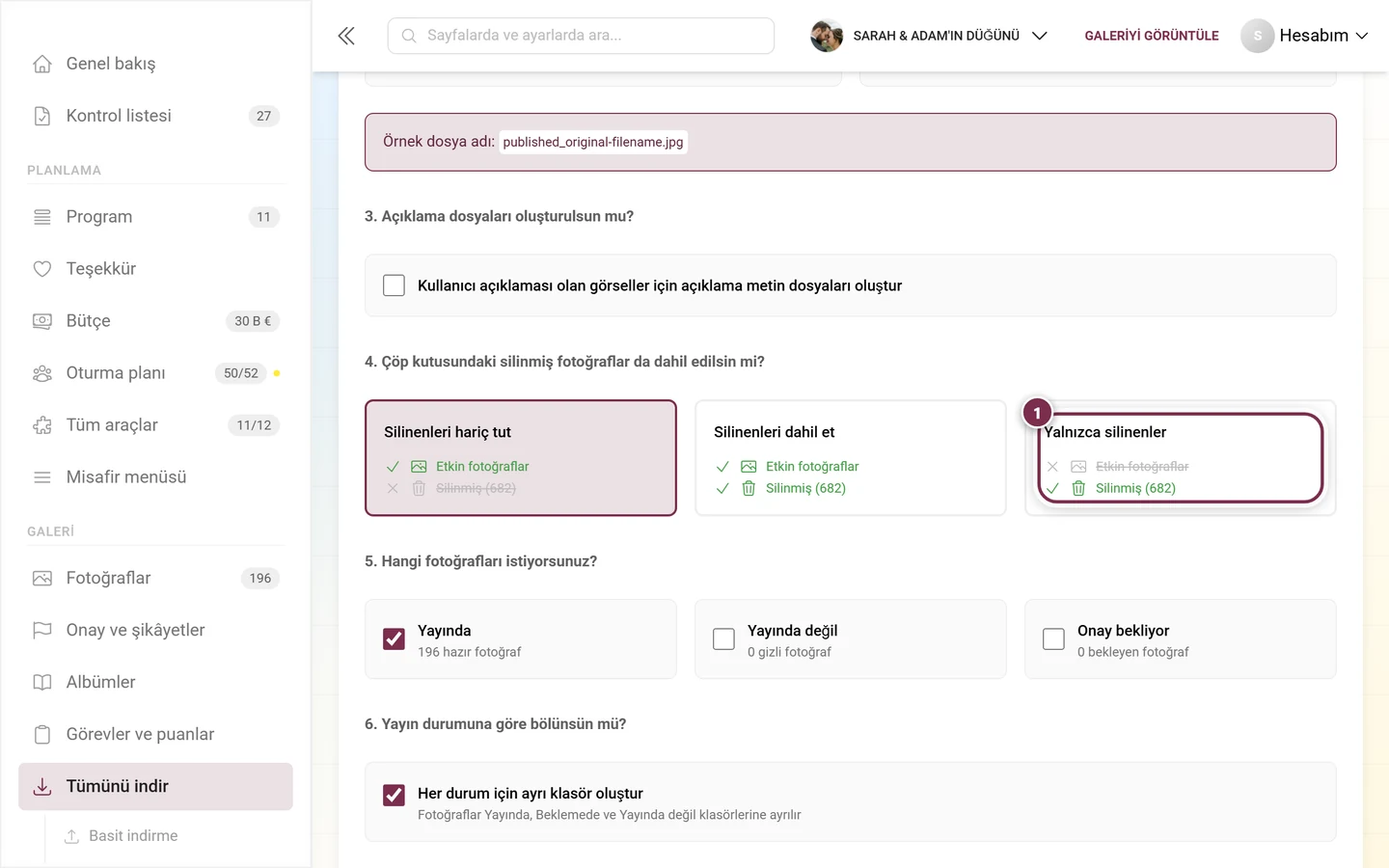Open the Oturma planı page

[155, 373]
